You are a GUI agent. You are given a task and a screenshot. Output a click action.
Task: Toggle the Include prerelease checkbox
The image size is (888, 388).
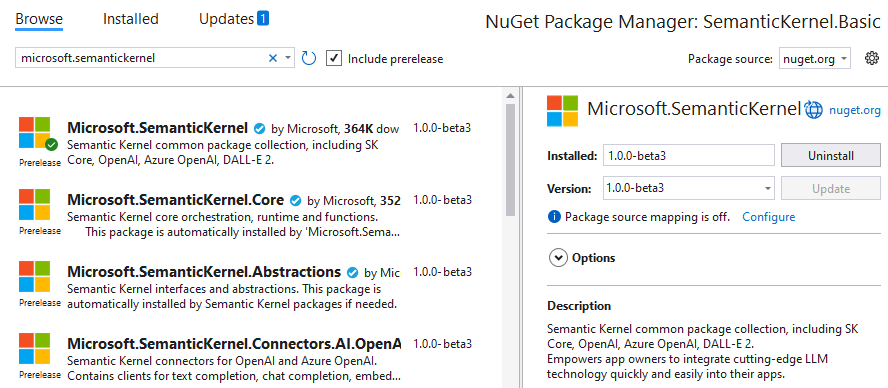334,58
